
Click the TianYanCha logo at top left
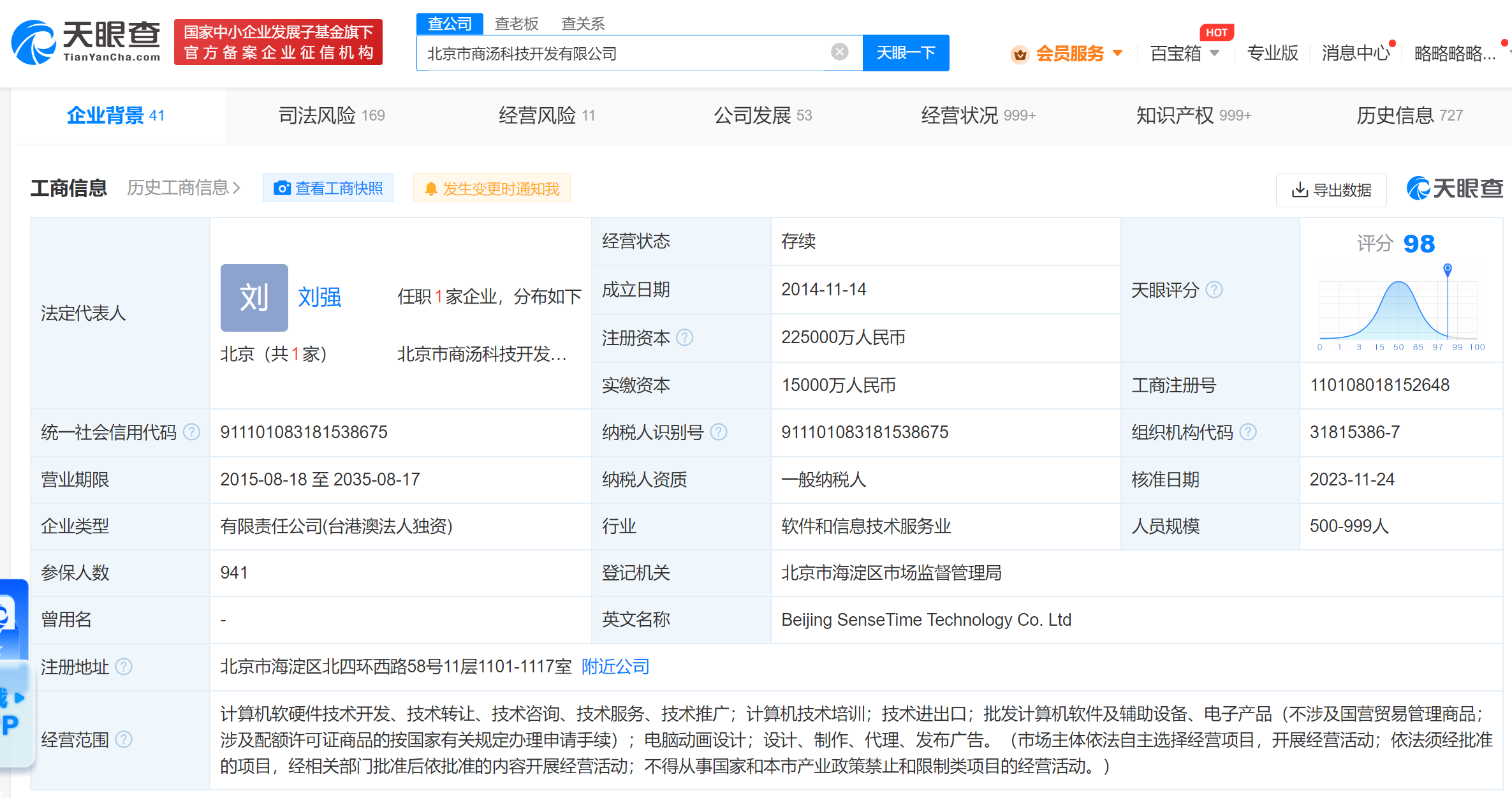(86, 42)
